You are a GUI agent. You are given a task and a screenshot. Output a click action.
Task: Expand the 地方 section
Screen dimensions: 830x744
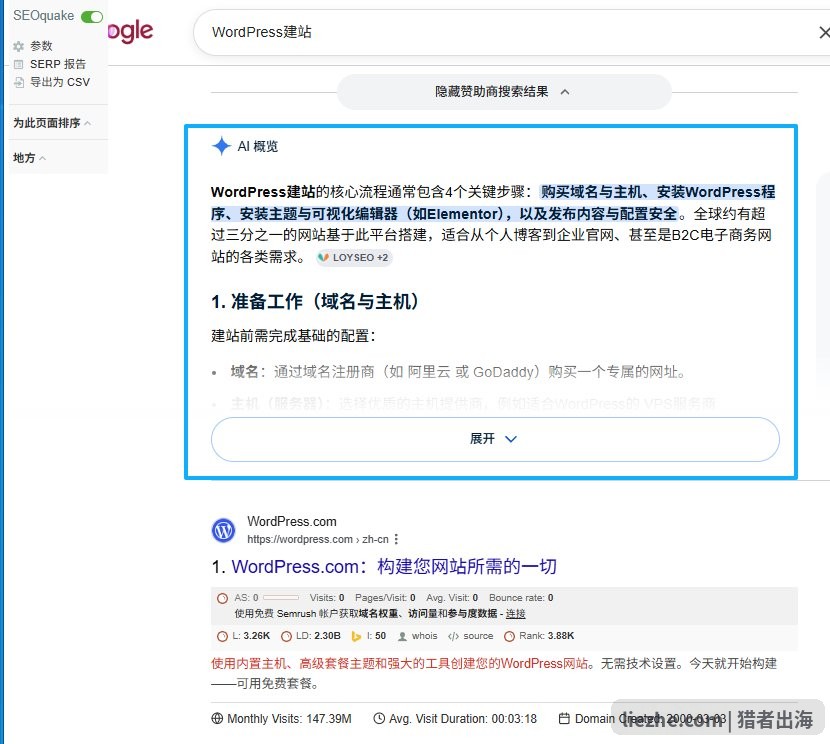29,158
